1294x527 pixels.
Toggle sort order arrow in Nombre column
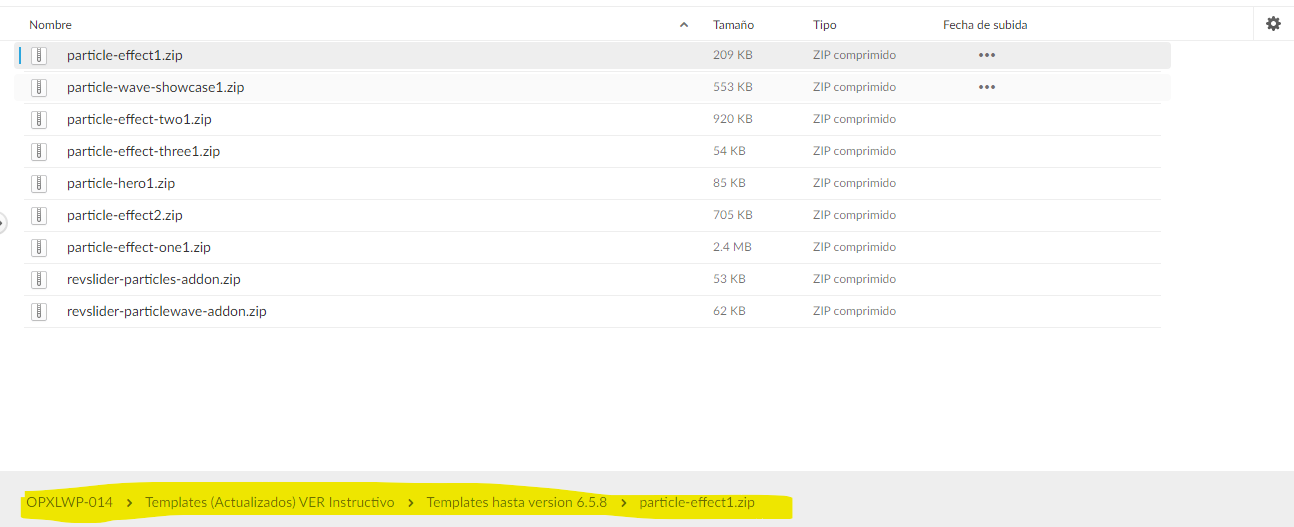[684, 25]
